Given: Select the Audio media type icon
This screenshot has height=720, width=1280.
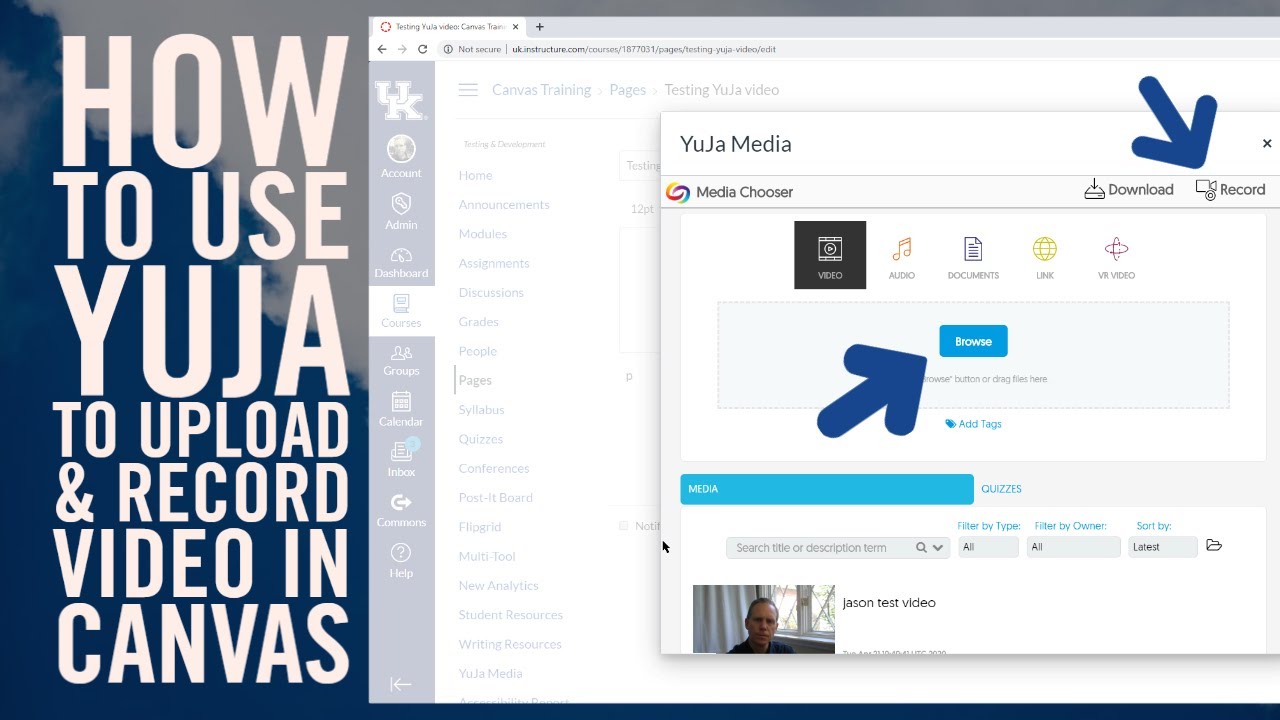Looking at the screenshot, I should (x=902, y=257).
